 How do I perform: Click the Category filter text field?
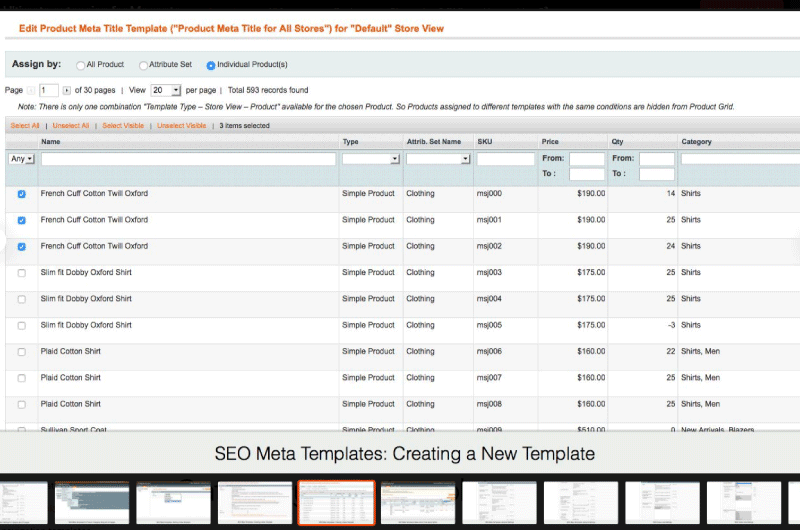[x=740, y=159]
